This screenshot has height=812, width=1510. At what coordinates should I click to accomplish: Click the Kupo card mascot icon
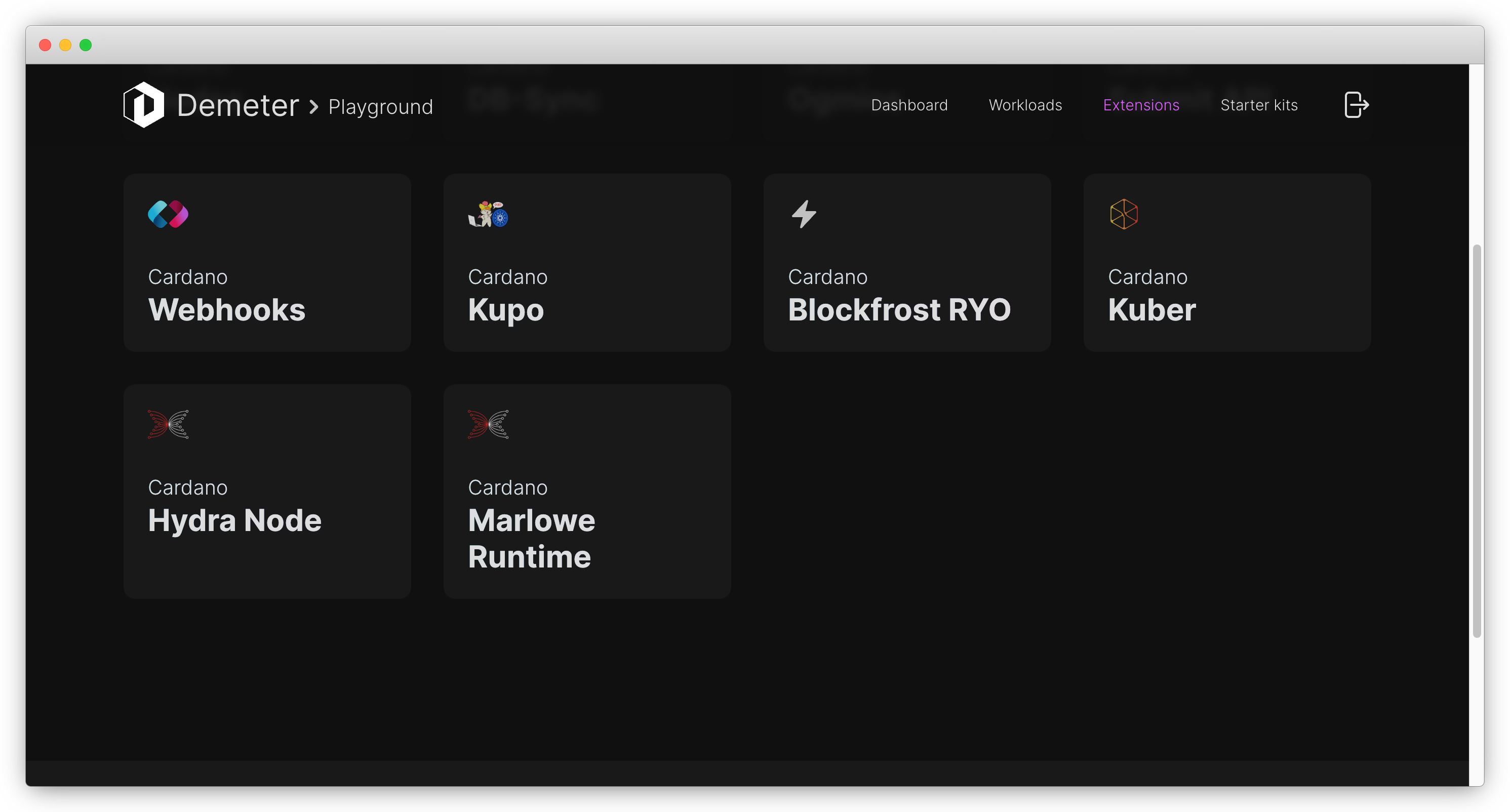point(488,215)
